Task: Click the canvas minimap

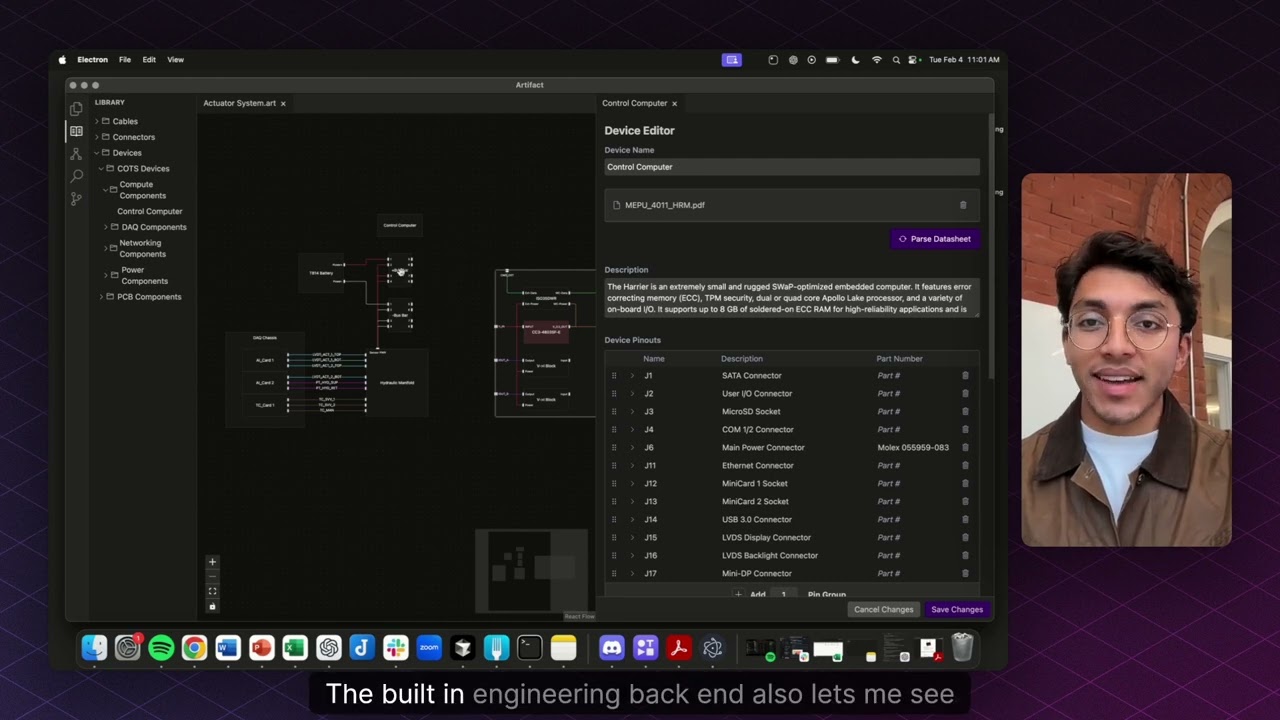Action: pyautogui.click(x=531, y=571)
